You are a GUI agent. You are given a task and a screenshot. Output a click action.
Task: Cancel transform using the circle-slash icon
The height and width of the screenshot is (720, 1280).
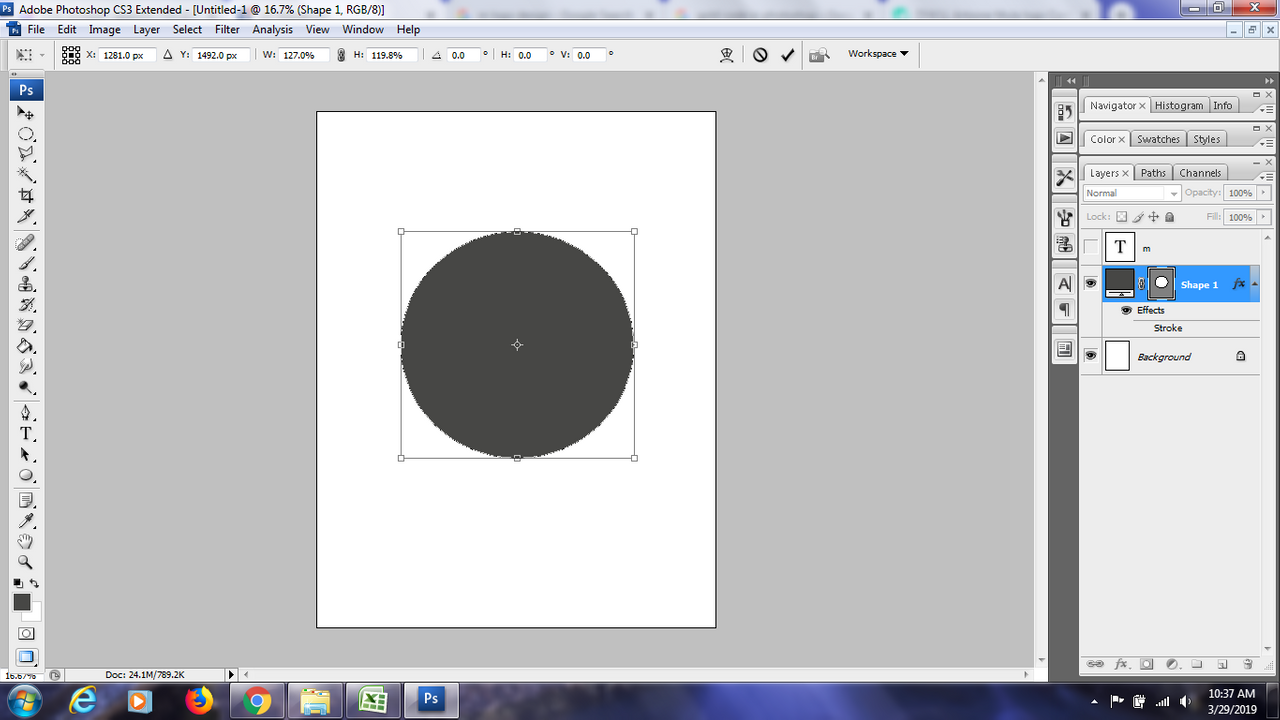pyautogui.click(x=760, y=55)
